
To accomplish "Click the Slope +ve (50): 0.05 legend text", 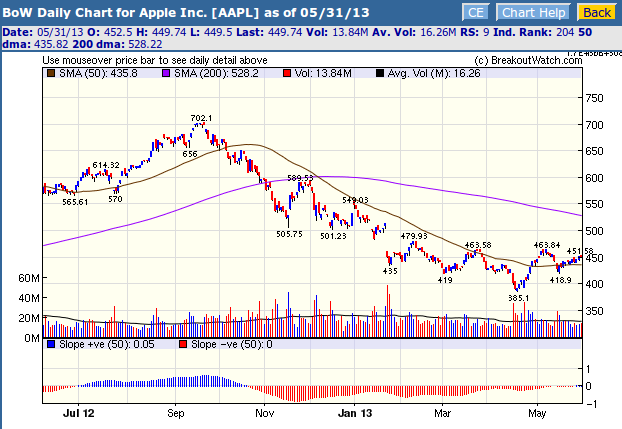I will (107, 344).
